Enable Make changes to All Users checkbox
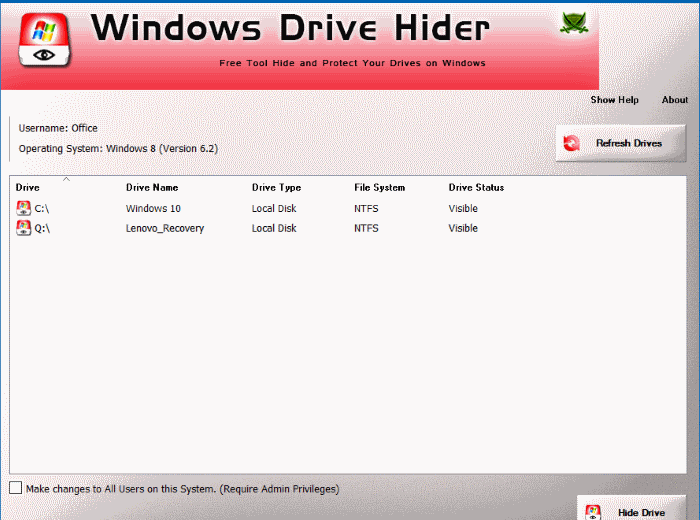This screenshot has height=520, width=700. coord(15,489)
